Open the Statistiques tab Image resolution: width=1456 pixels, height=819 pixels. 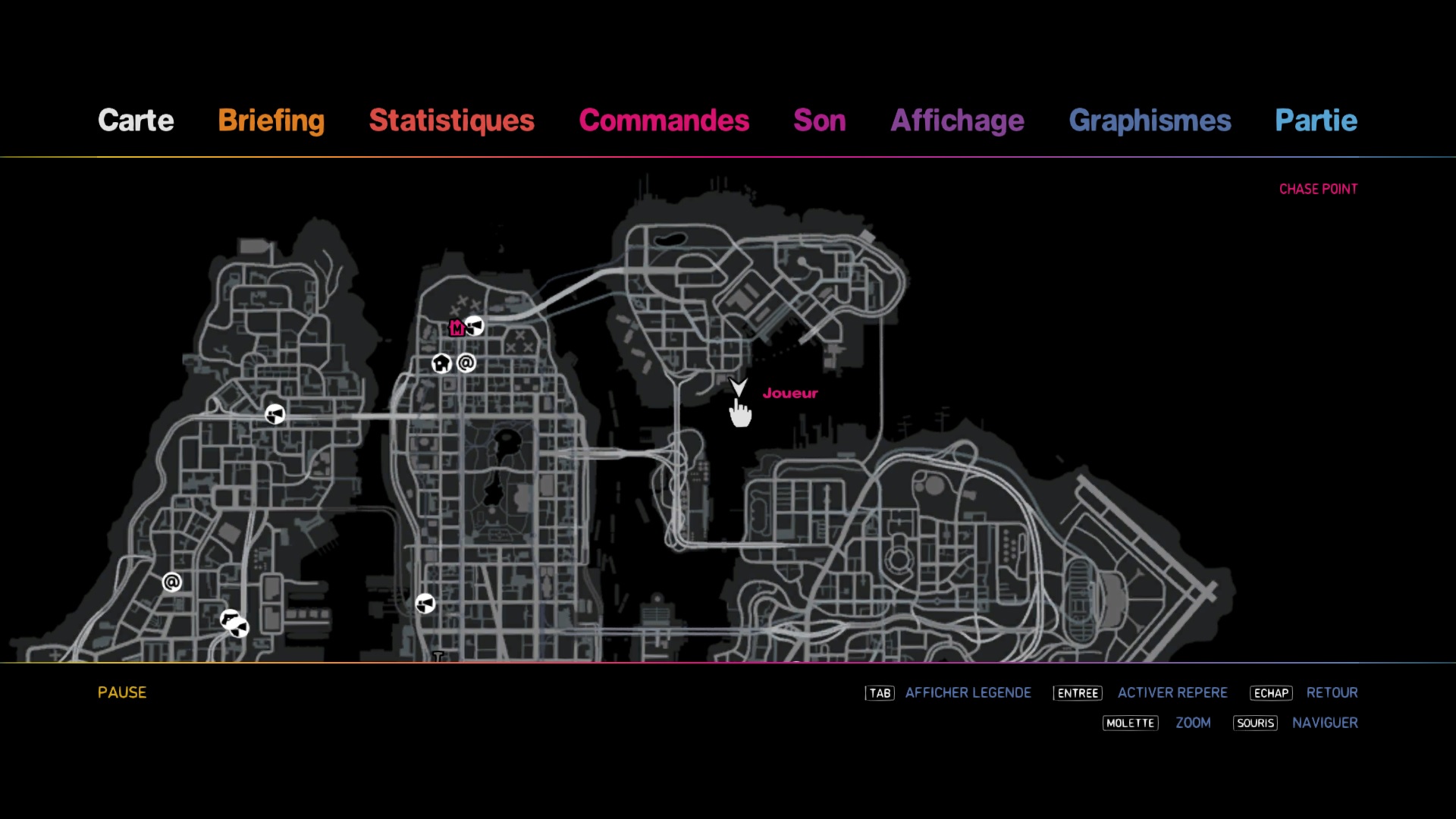(452, 121)
